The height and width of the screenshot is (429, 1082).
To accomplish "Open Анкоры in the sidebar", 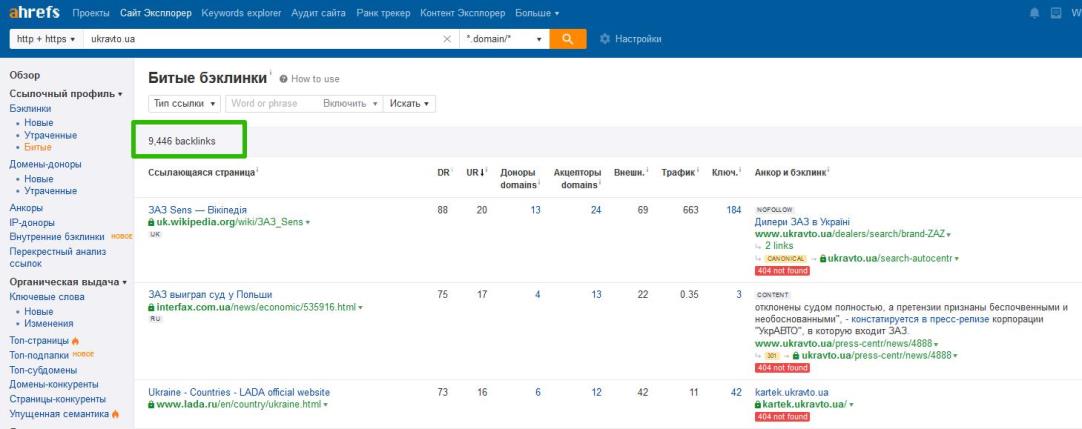I will 26,208.
